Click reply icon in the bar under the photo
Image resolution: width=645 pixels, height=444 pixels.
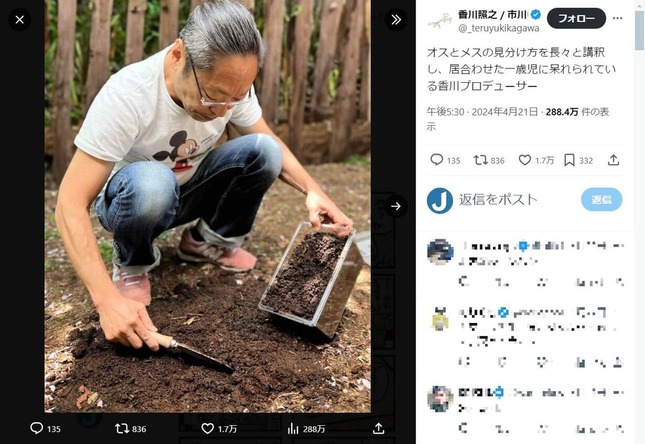click(x=37, y=428)
